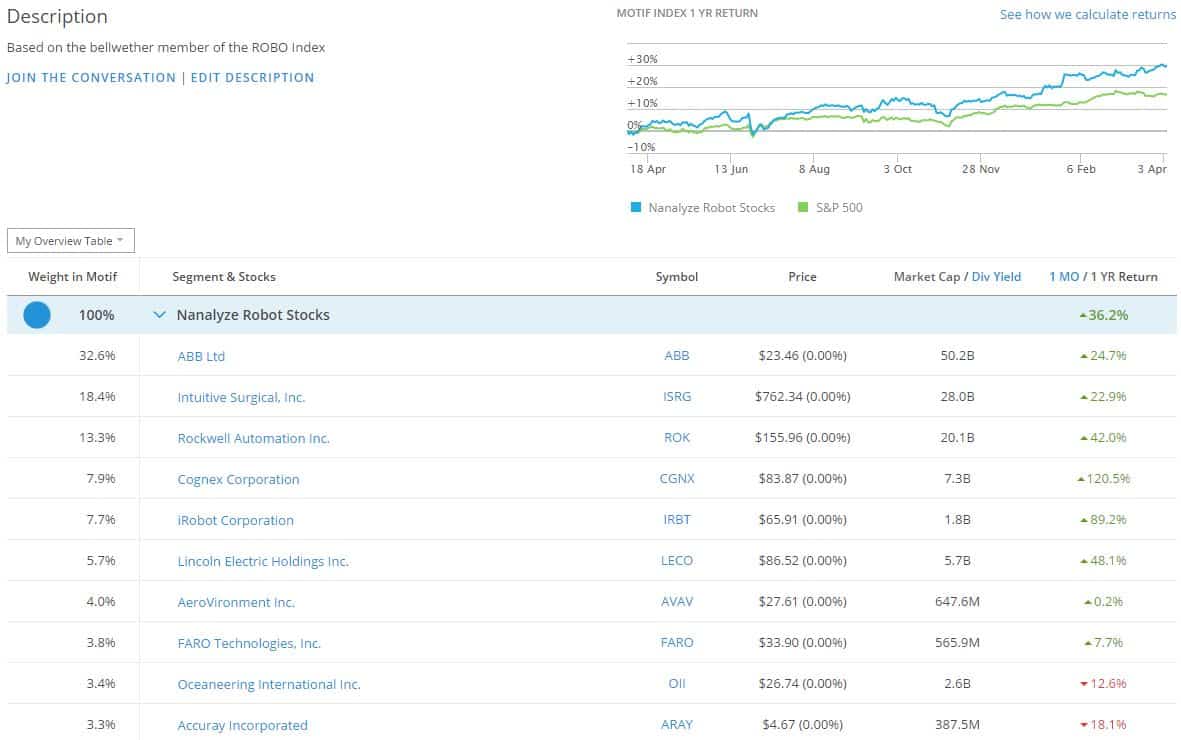Click the Nanalyze Robot Stocks blue legend square

coord(636,207)
